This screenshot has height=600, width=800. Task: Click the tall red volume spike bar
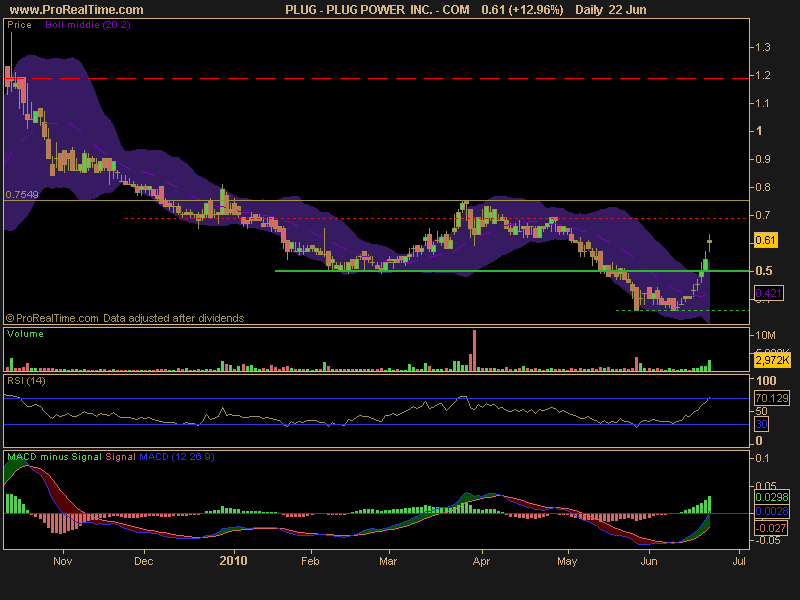click(x=474, y=351)
